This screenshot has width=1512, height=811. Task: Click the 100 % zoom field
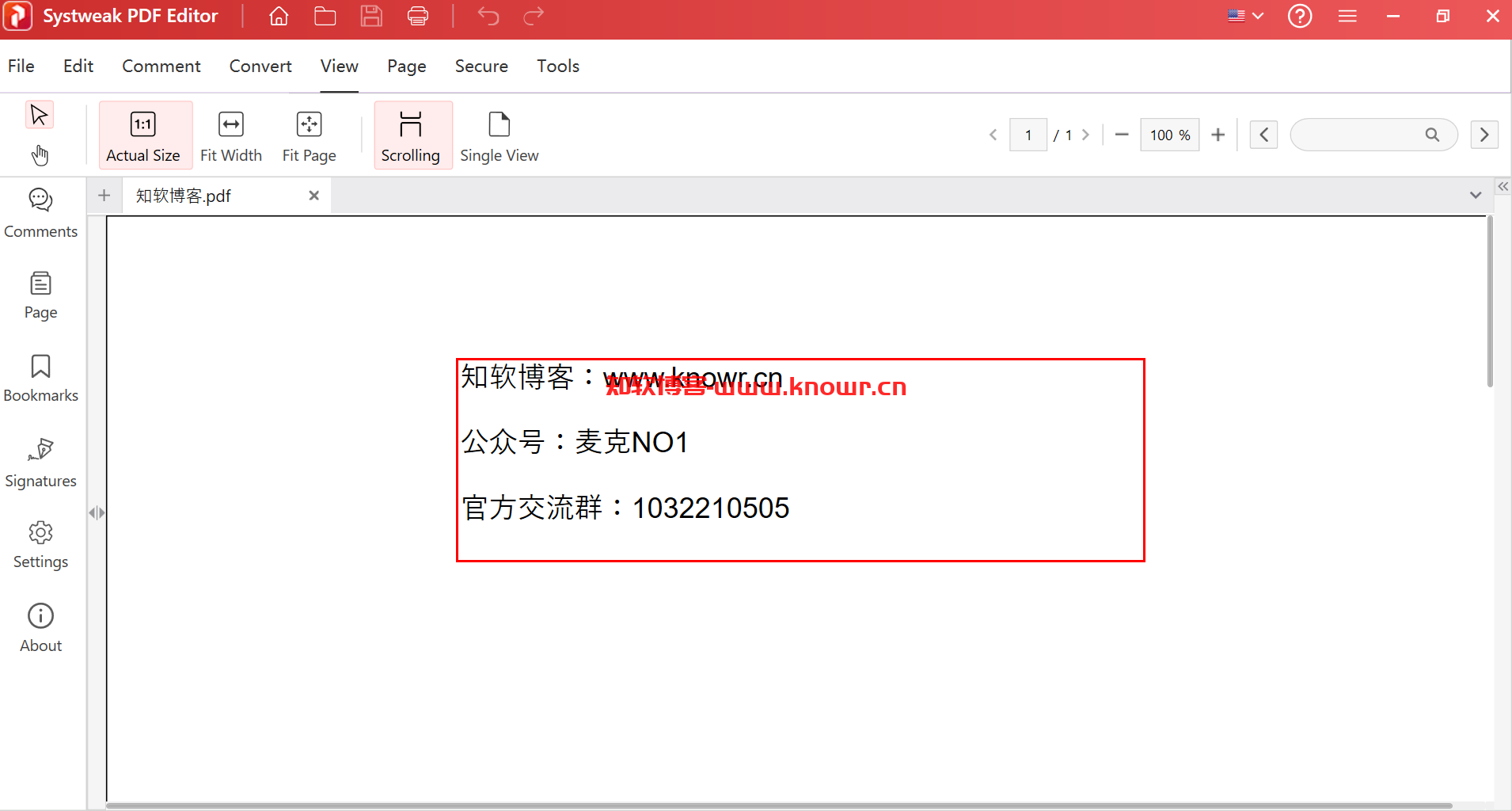[1170, 135]
